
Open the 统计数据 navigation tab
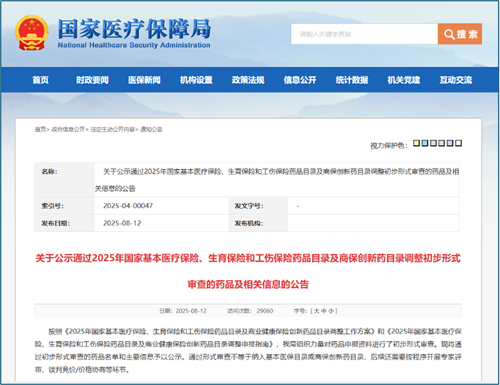click(352, 80)
